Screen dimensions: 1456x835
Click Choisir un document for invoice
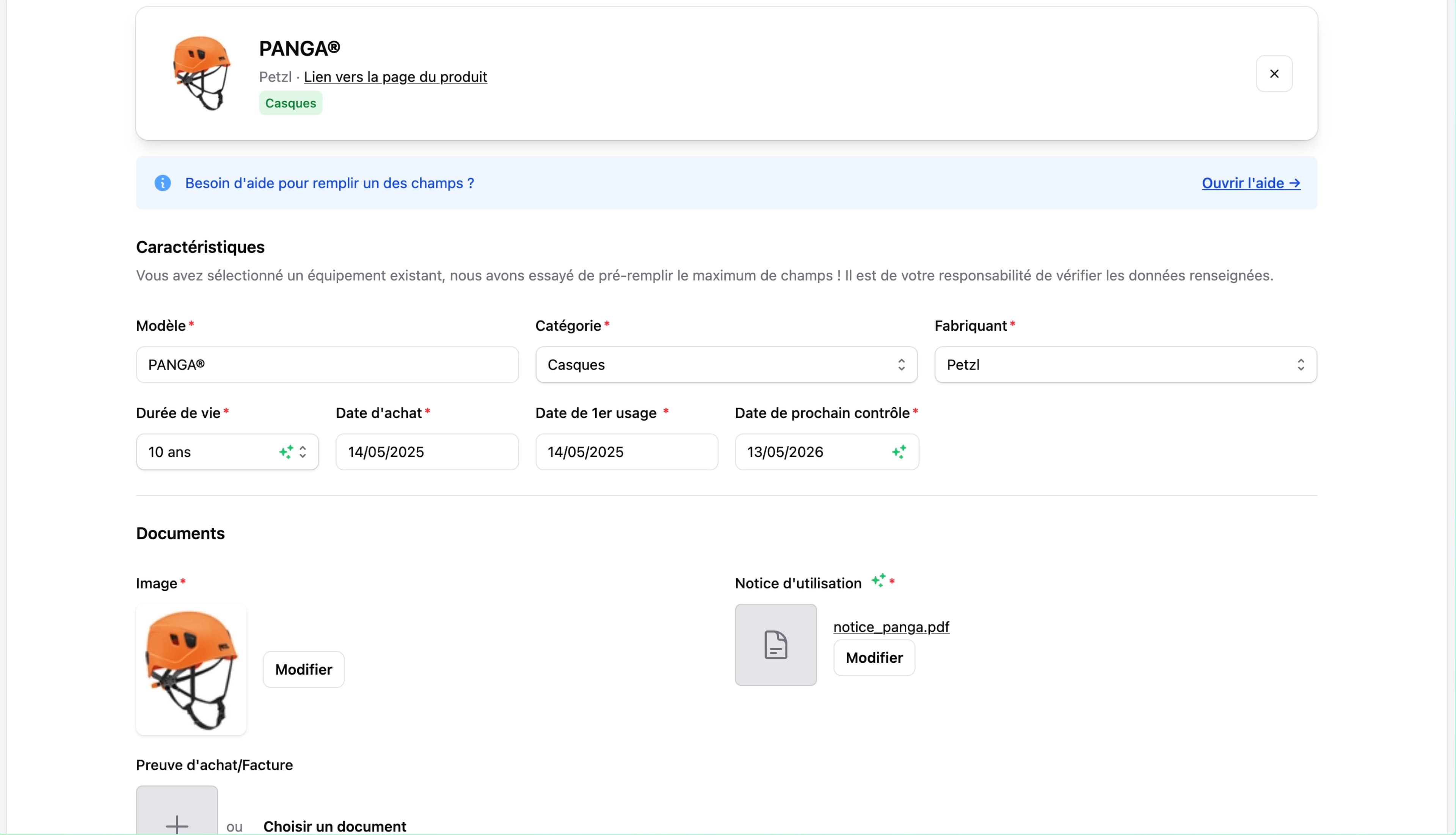pos(334,826)
